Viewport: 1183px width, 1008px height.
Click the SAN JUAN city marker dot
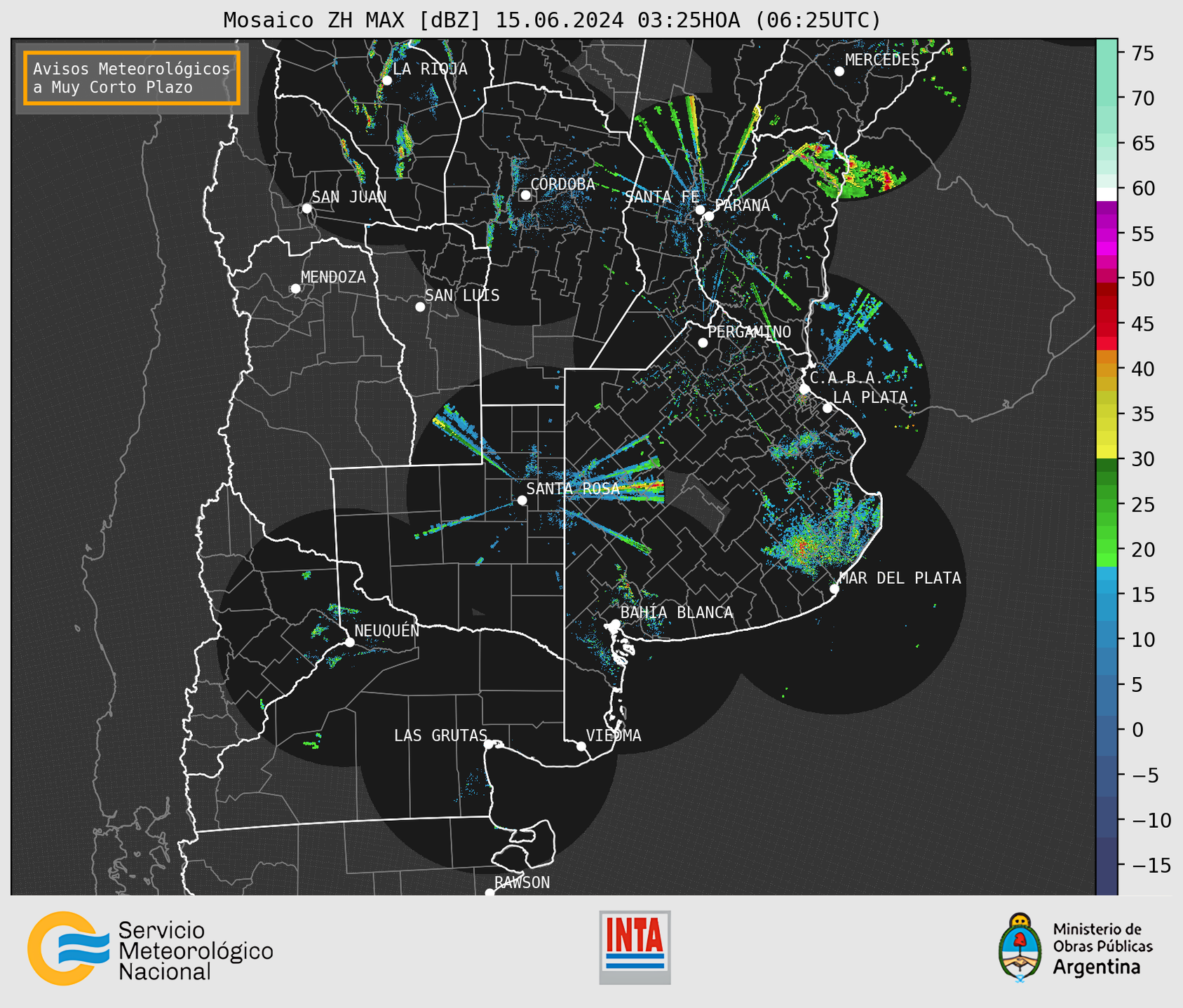pos(306,208)
